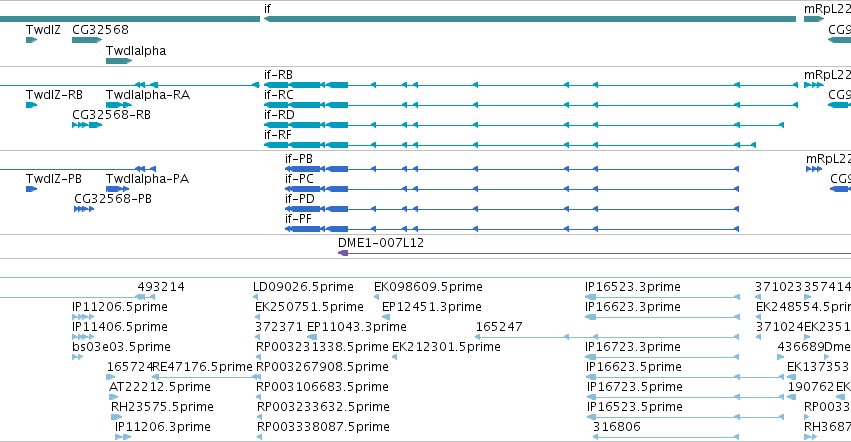
Task: Select the TwdlZ-PB protein feature
Action: 31,189
